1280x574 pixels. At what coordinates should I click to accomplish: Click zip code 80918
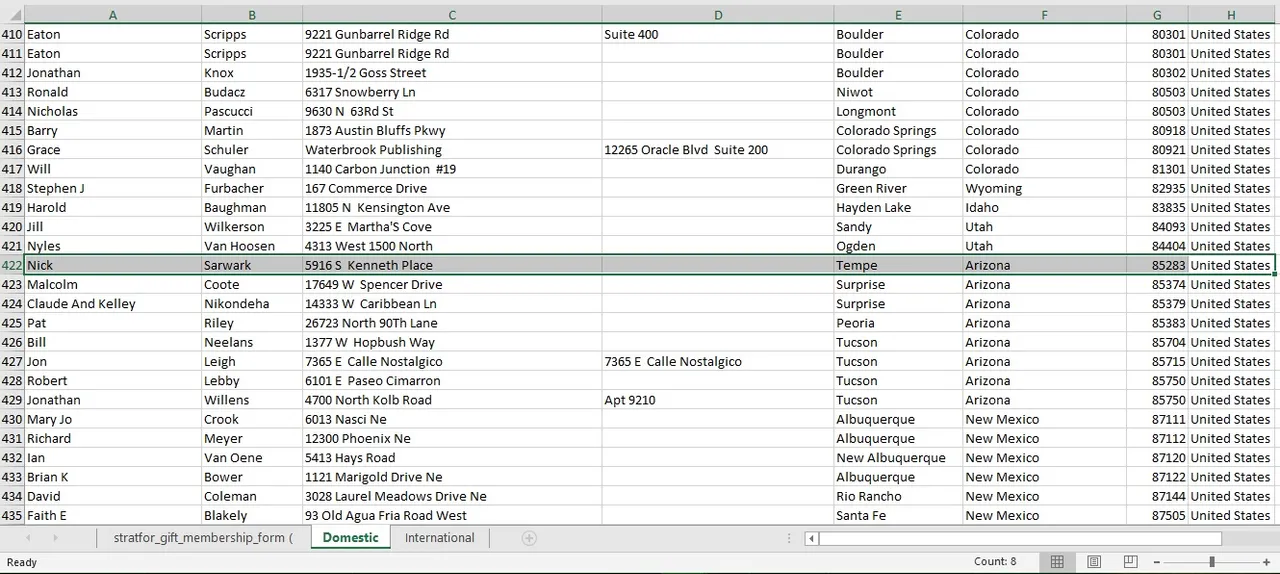click(1157, 130)
